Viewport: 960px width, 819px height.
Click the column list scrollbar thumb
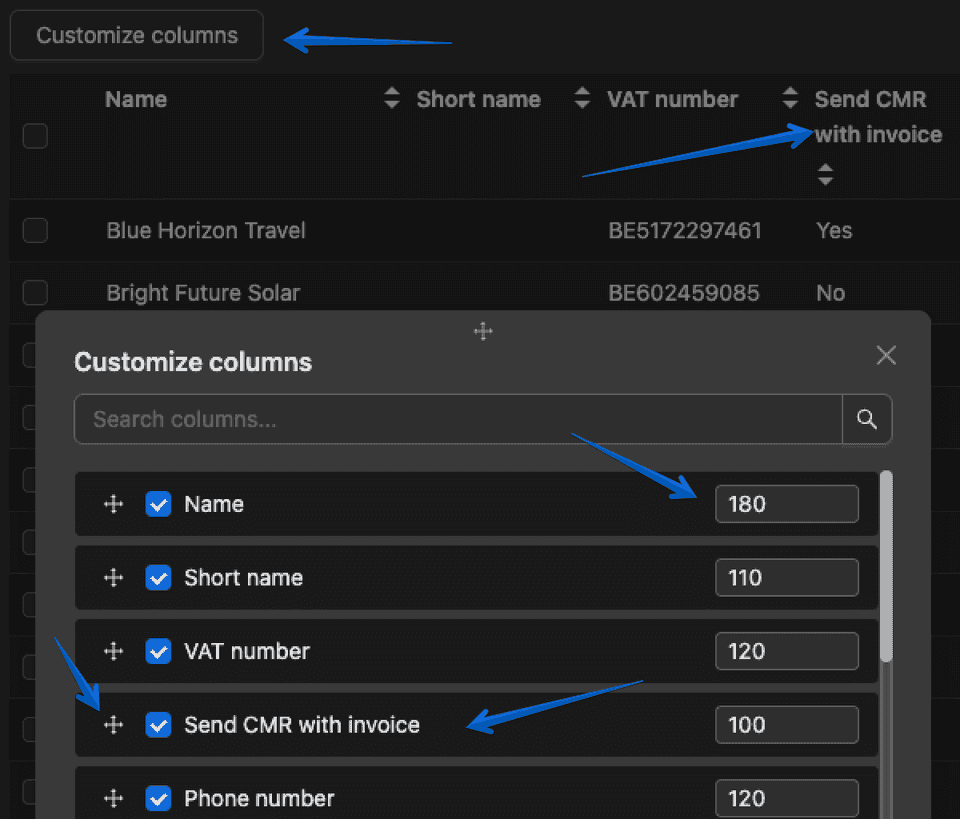pos(886,566)
